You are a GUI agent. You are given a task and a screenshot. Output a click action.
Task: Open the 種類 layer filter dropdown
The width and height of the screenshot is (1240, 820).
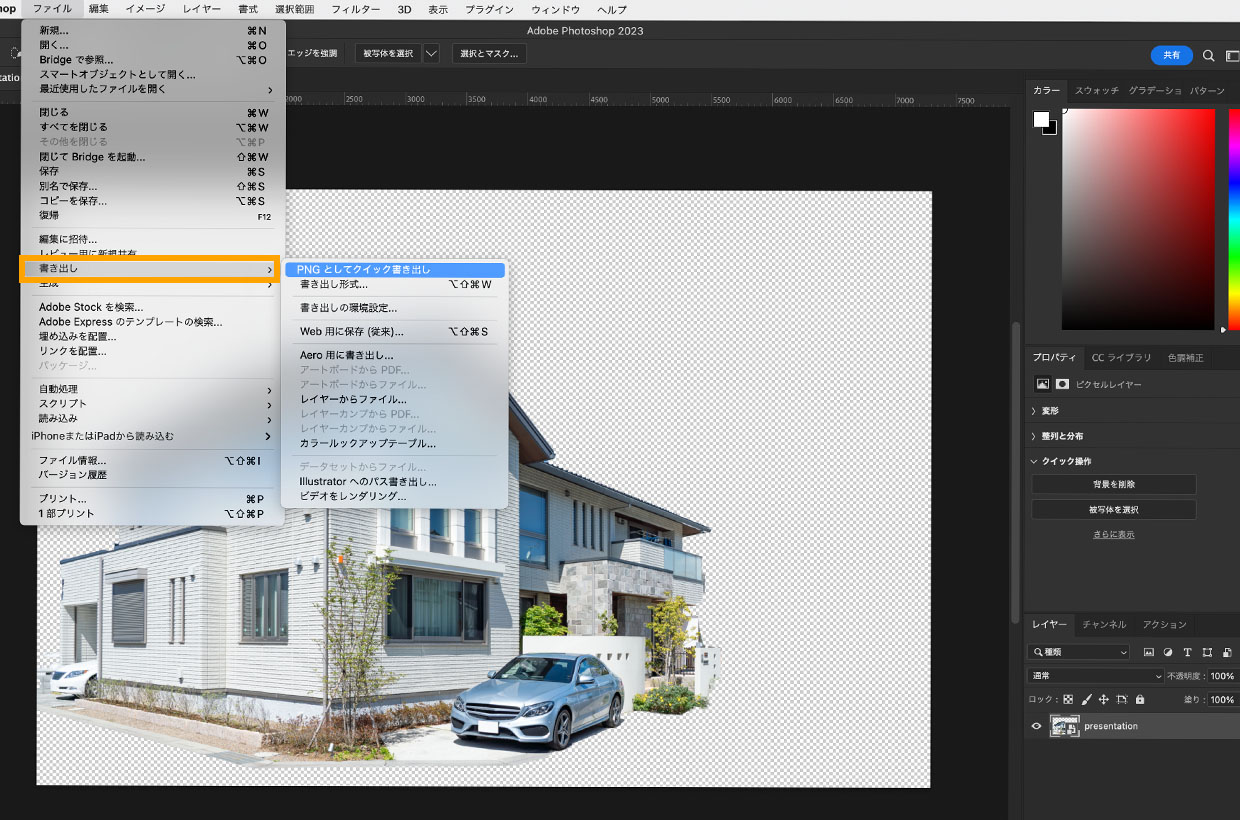tap(1079, 652)
